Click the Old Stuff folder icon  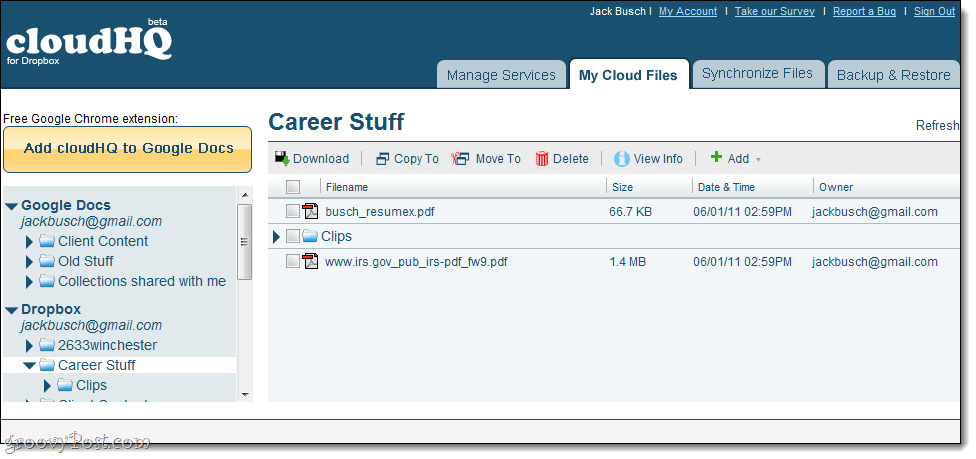click(47, 261)
